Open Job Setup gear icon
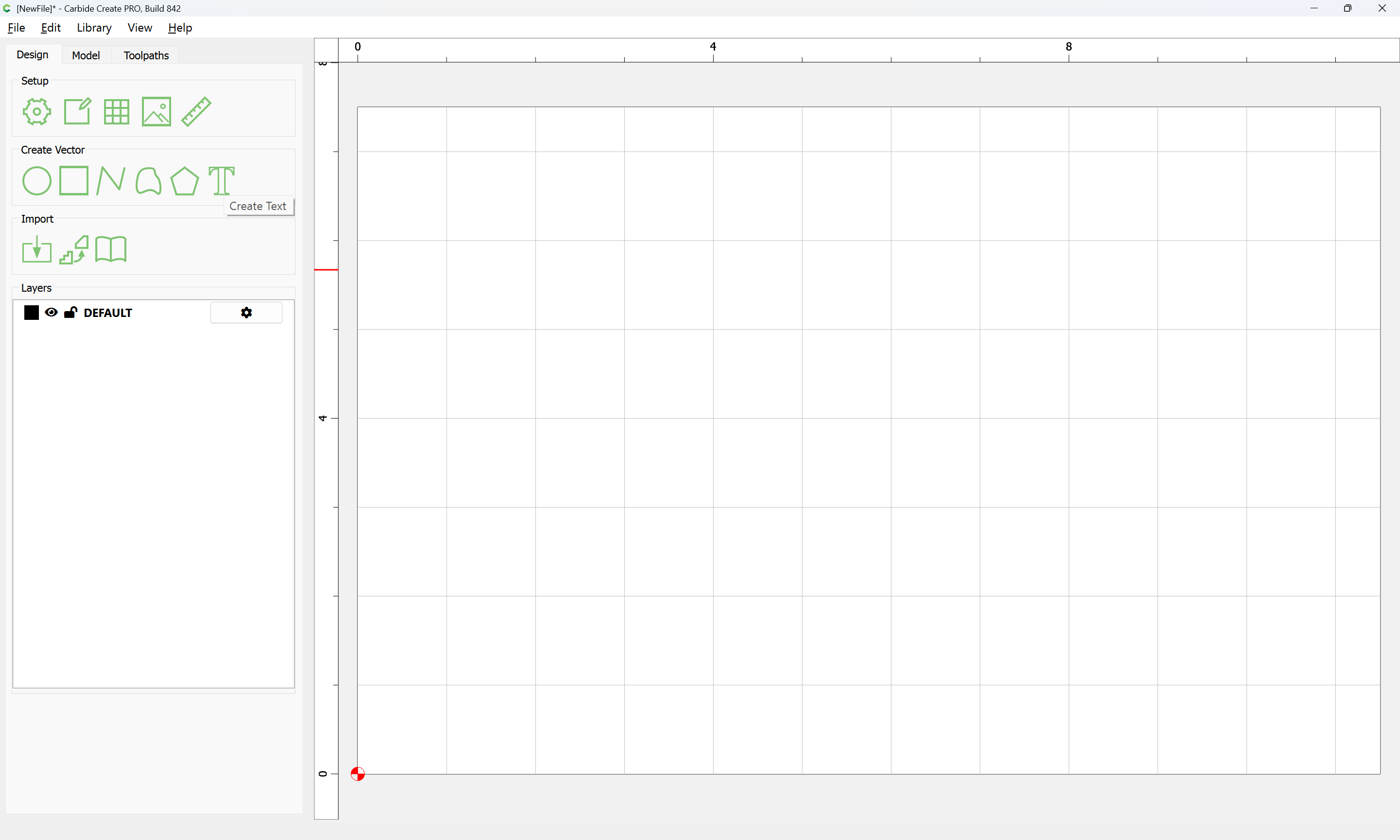 coord(37,111)
